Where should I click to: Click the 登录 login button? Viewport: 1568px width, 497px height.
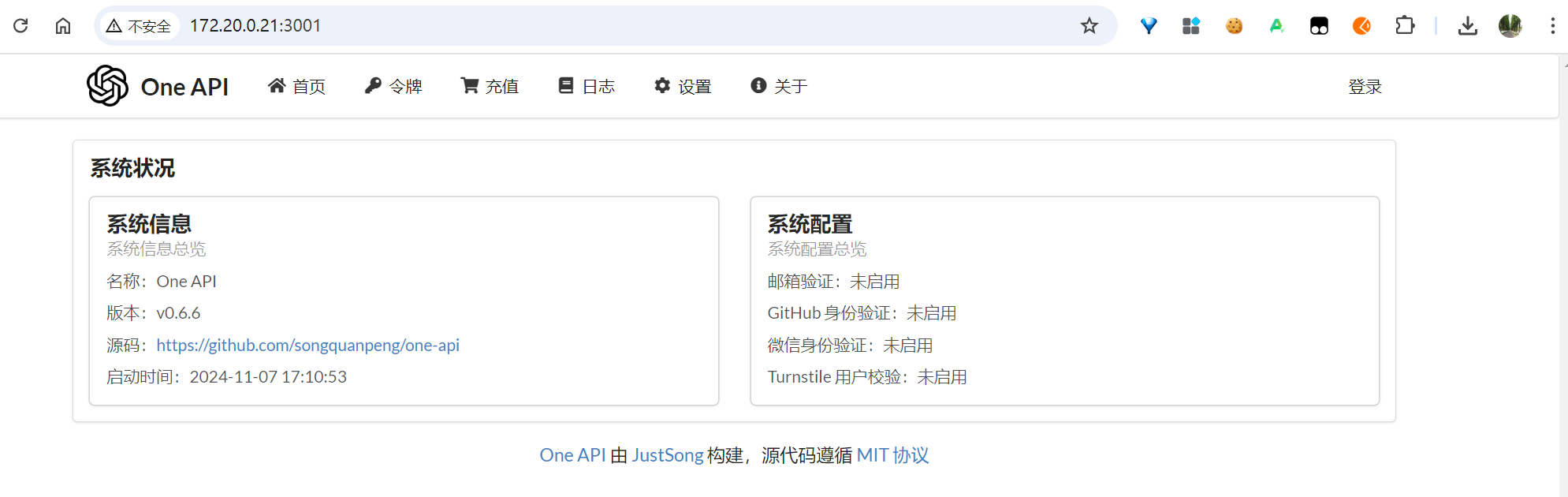1365,87
